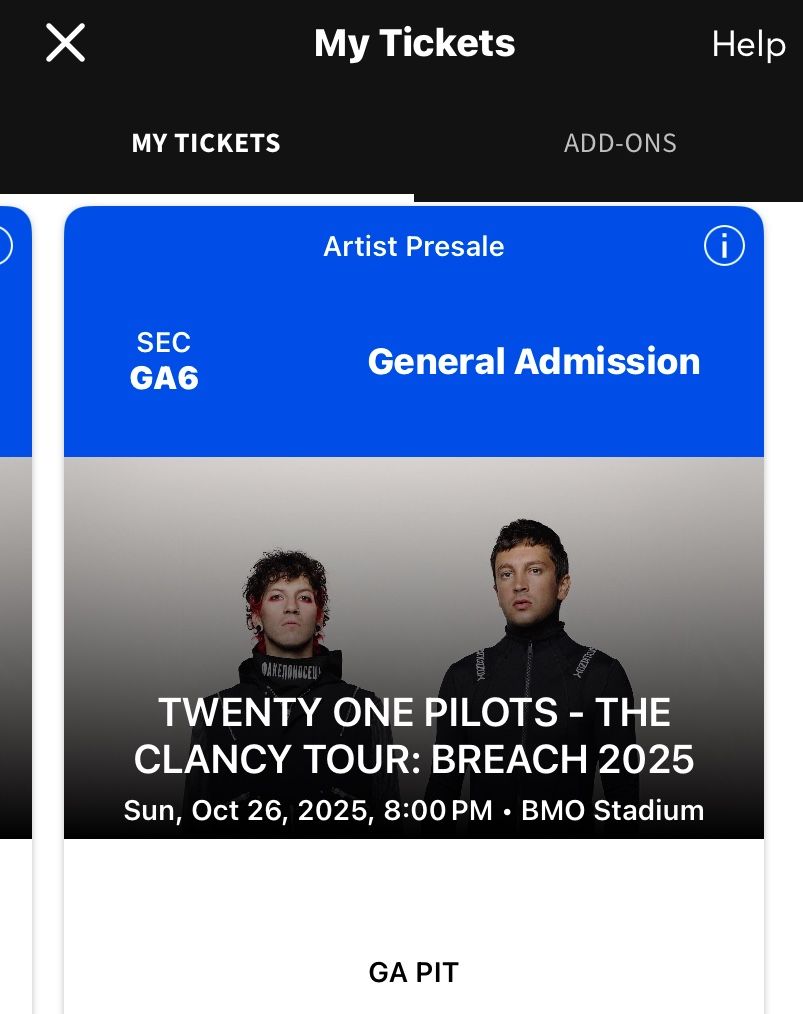Image resolution: width=803 pixels, height=1014 pixels.
Task: Tap the General Admission heading
Action: click(533, 361)
